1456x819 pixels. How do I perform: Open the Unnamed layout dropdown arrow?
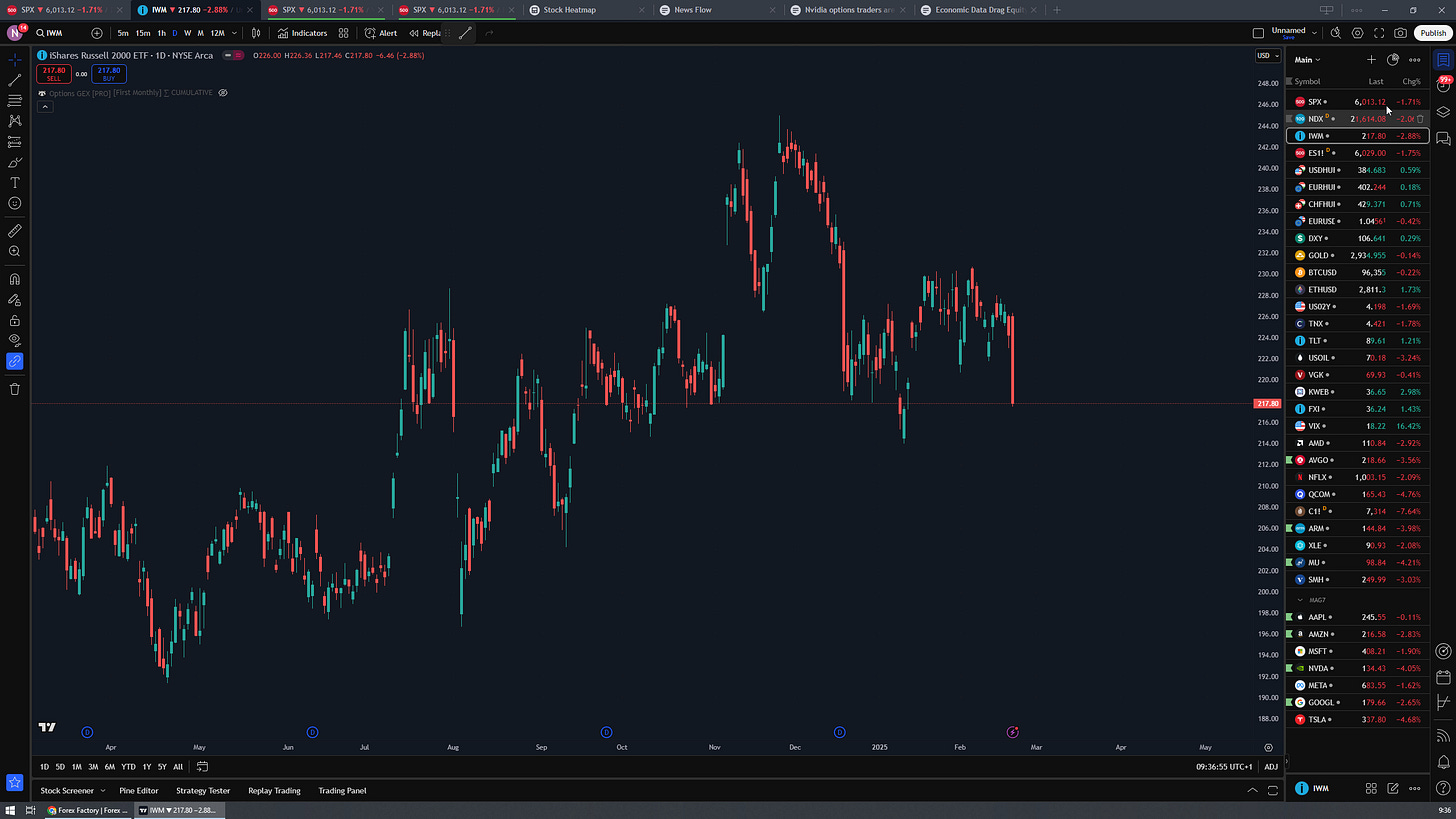click(1312, 33)
